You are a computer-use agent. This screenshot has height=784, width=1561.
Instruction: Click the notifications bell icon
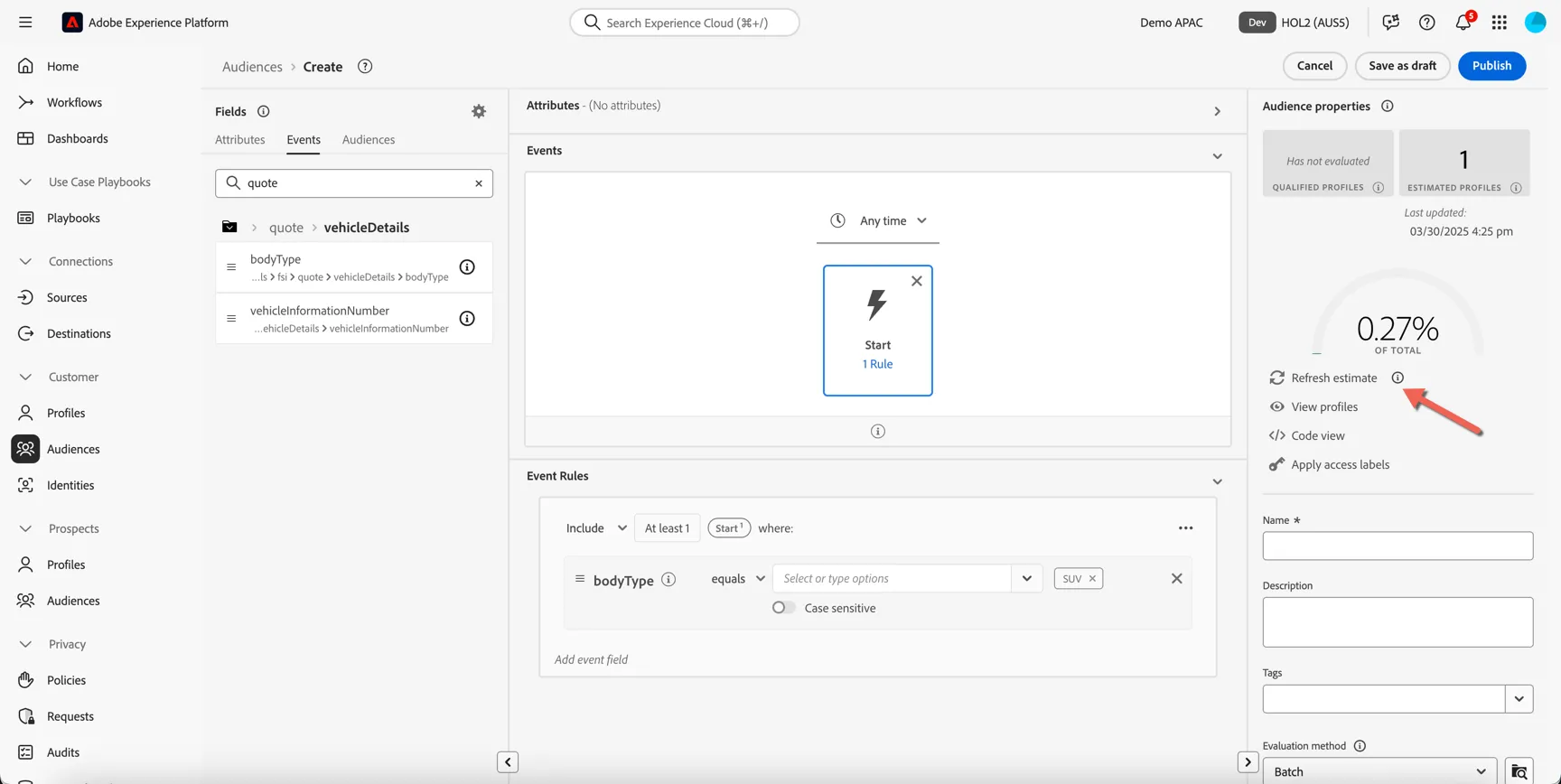[x=1463, y=23]
